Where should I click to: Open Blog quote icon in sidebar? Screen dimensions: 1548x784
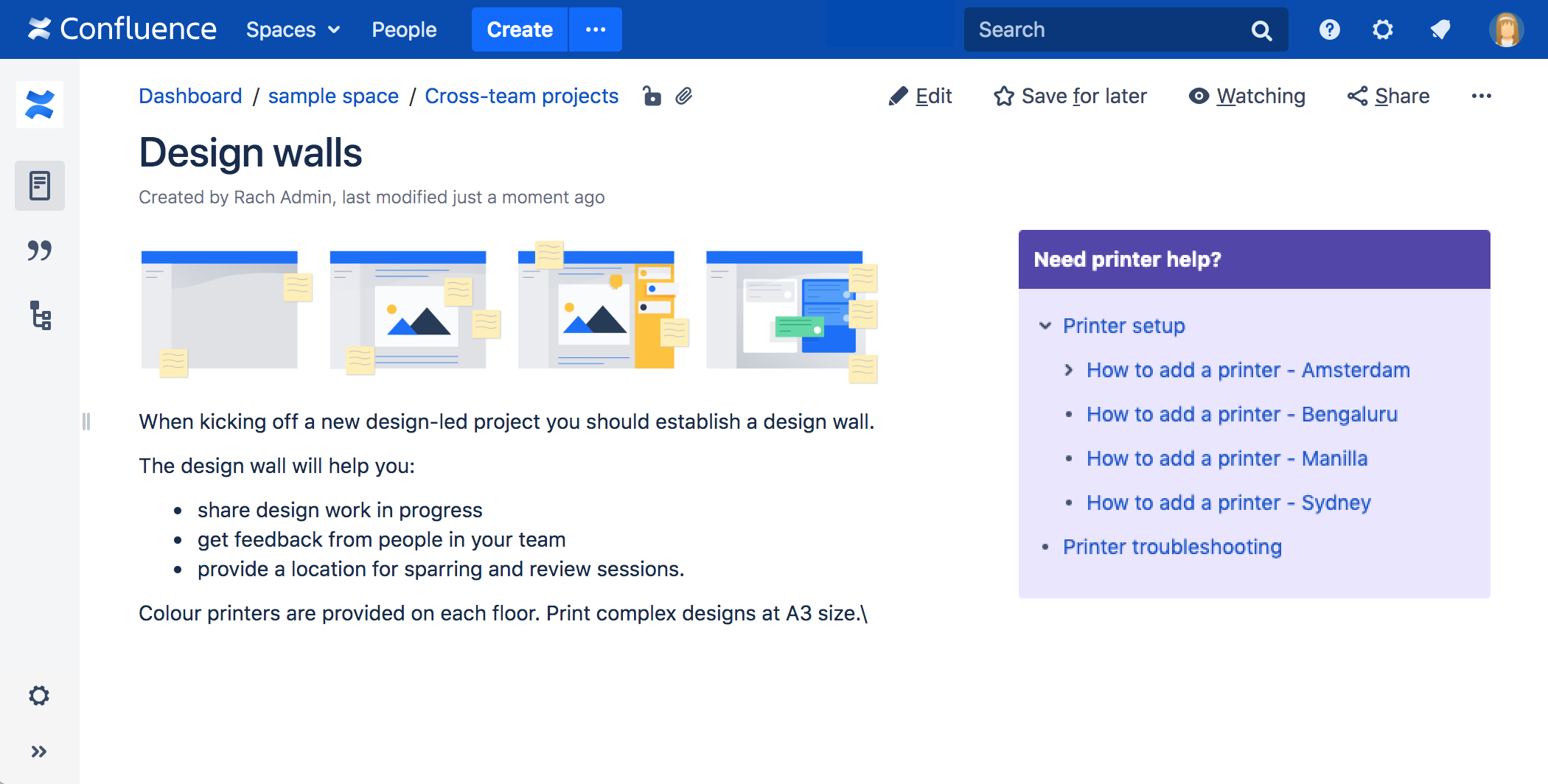pyautogui.click(x=40, y=251)
